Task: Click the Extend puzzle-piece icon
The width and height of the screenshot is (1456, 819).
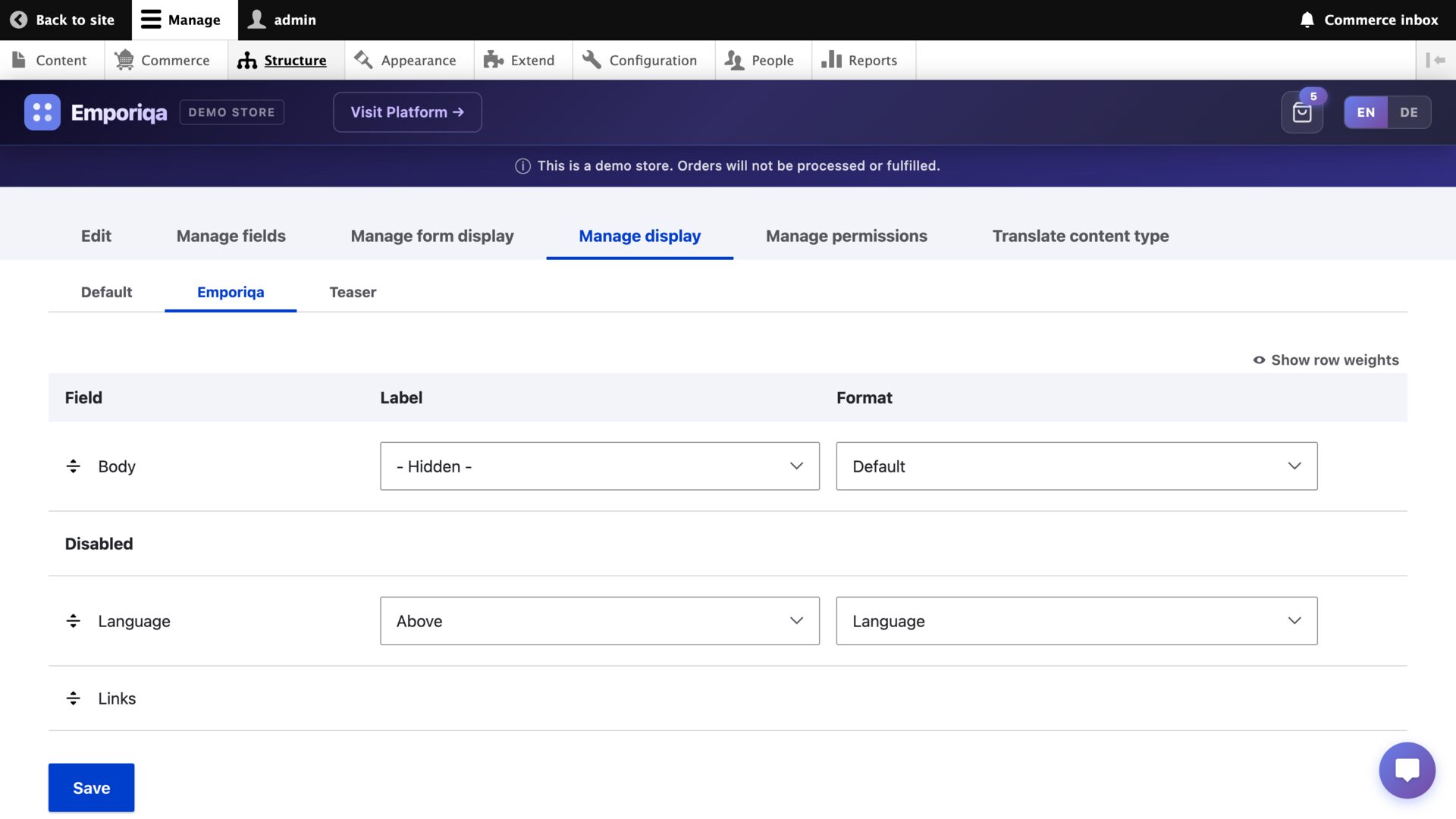Action: point(493,59)
